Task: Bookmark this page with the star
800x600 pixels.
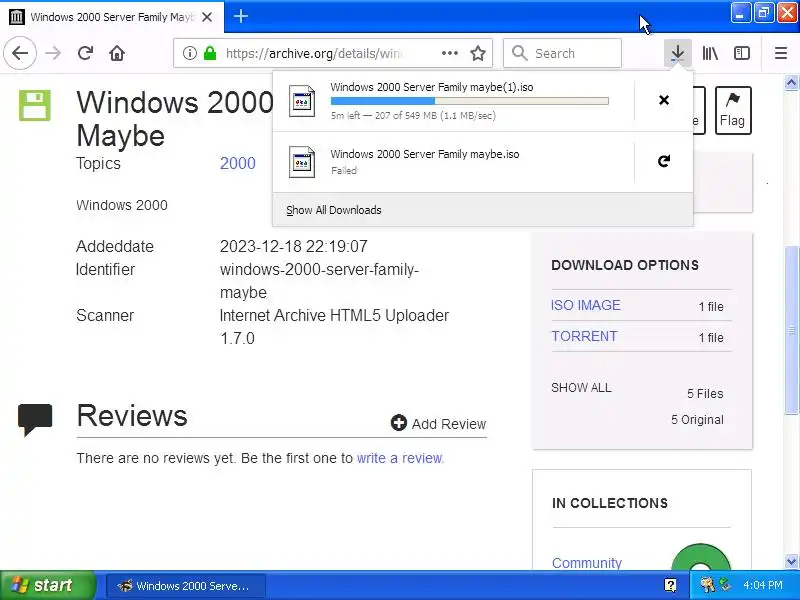Action: coord(478,53)
